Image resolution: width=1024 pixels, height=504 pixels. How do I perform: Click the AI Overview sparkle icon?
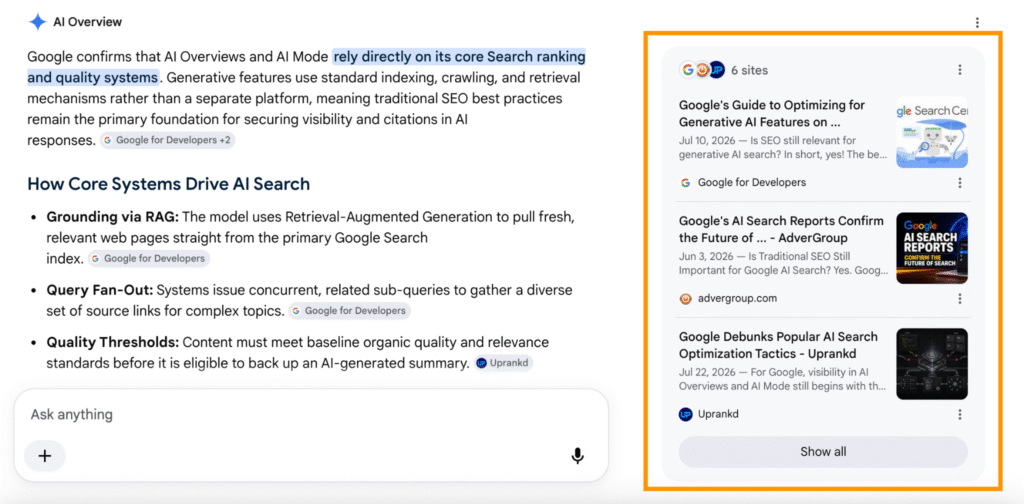pos(37,22)
